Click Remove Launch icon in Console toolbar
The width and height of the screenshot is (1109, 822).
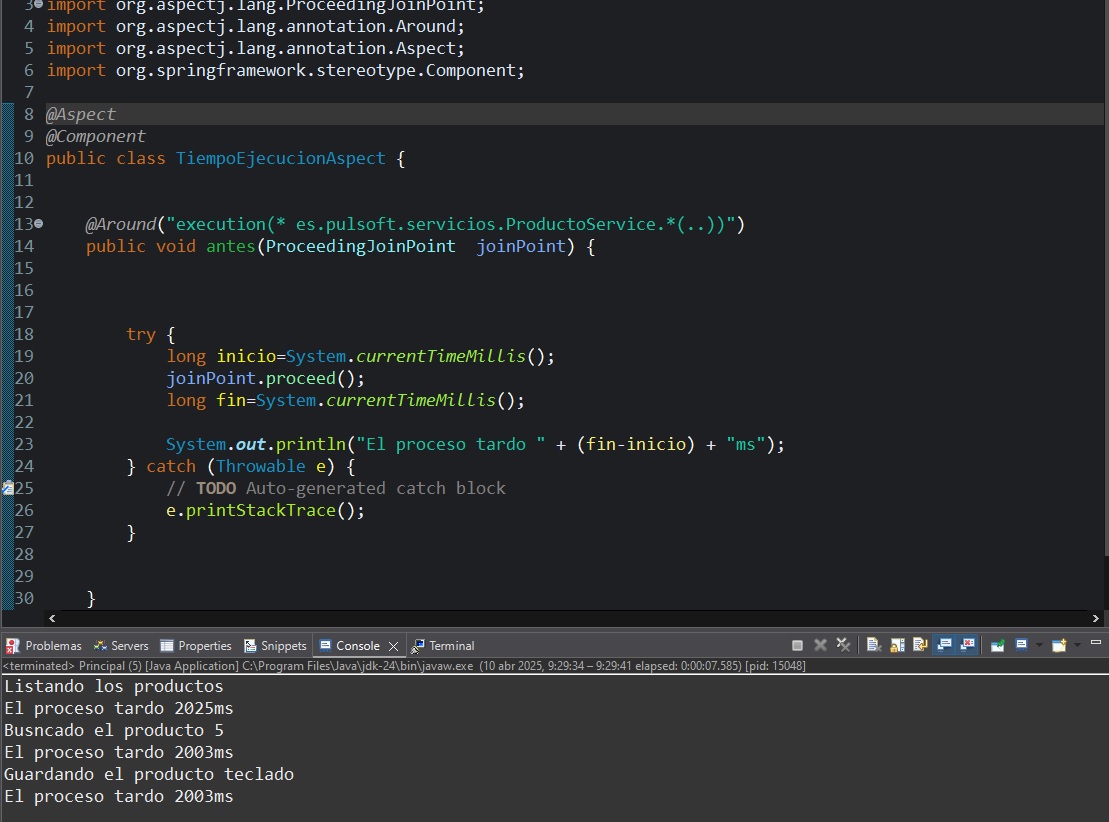820,646
